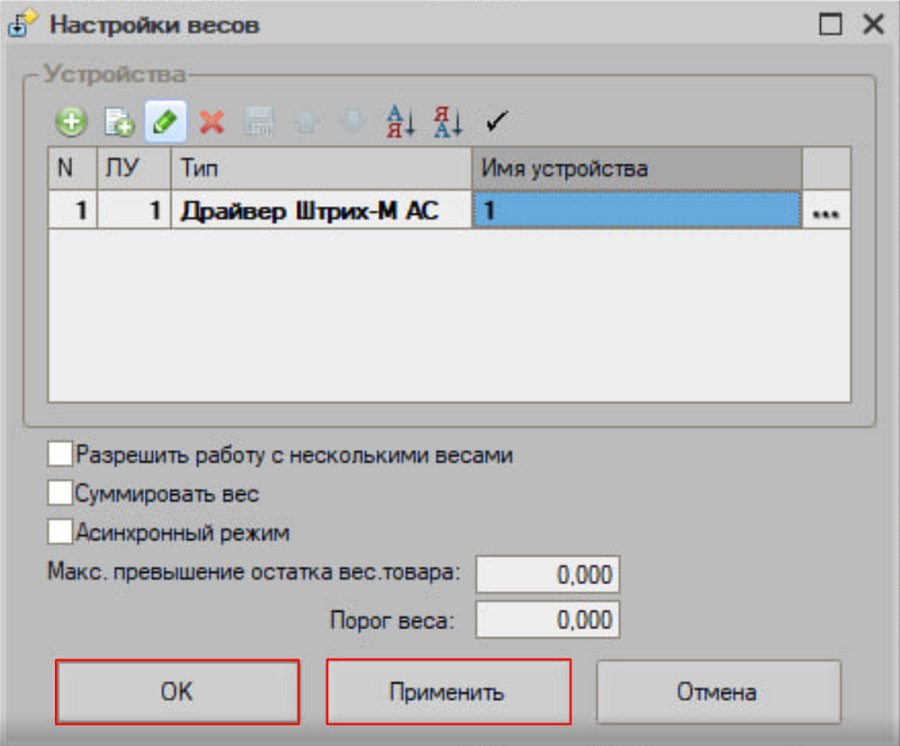Click the black checkmark toolbar icon

pyautogui.click(x=496, y=121)
